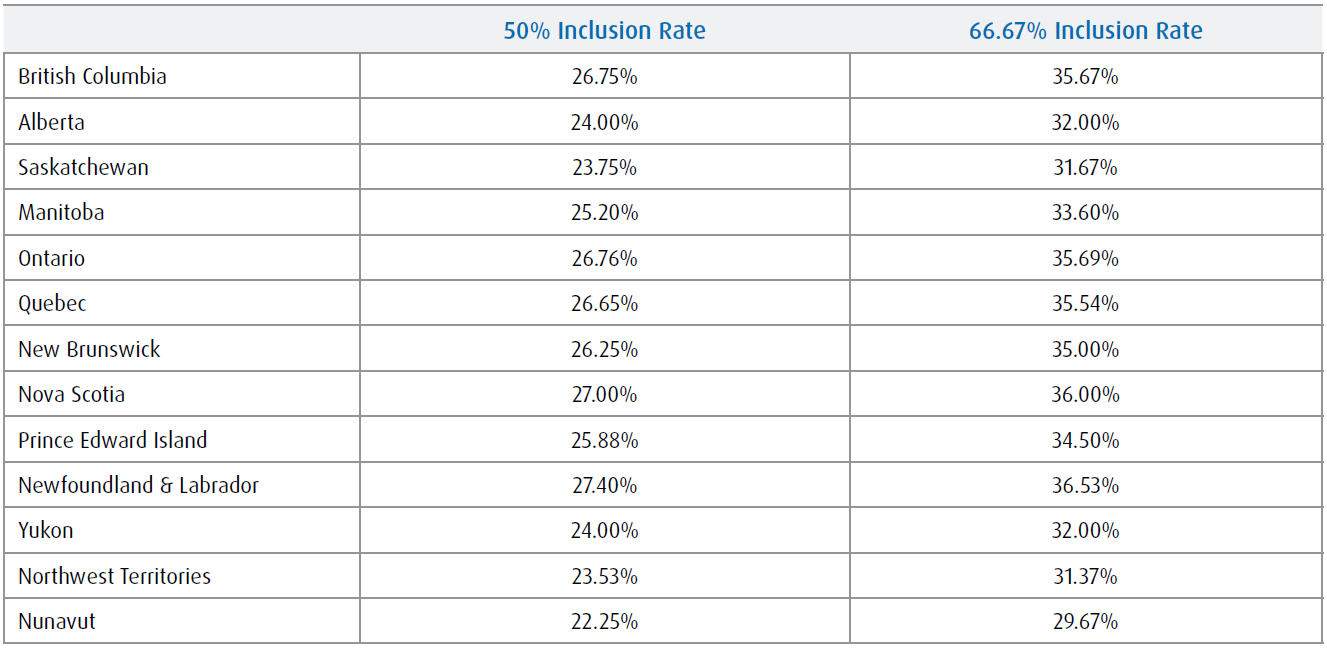
Task: Click the Newfoundland & Labrador label
Action: tap(138, 486)
